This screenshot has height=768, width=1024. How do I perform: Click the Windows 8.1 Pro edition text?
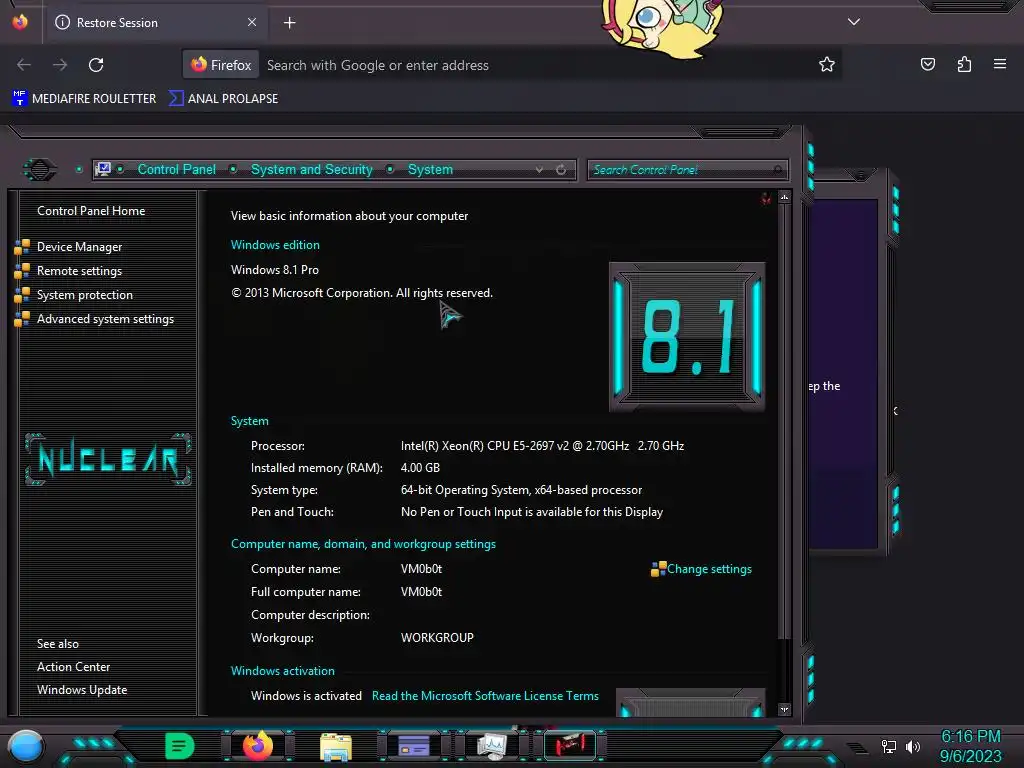(275, 270)
